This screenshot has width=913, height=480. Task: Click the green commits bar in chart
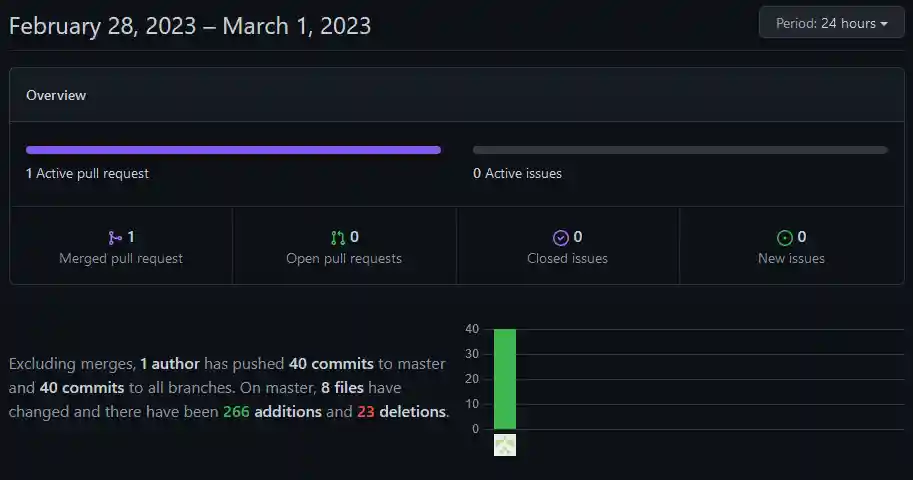[x=505, y=378]
